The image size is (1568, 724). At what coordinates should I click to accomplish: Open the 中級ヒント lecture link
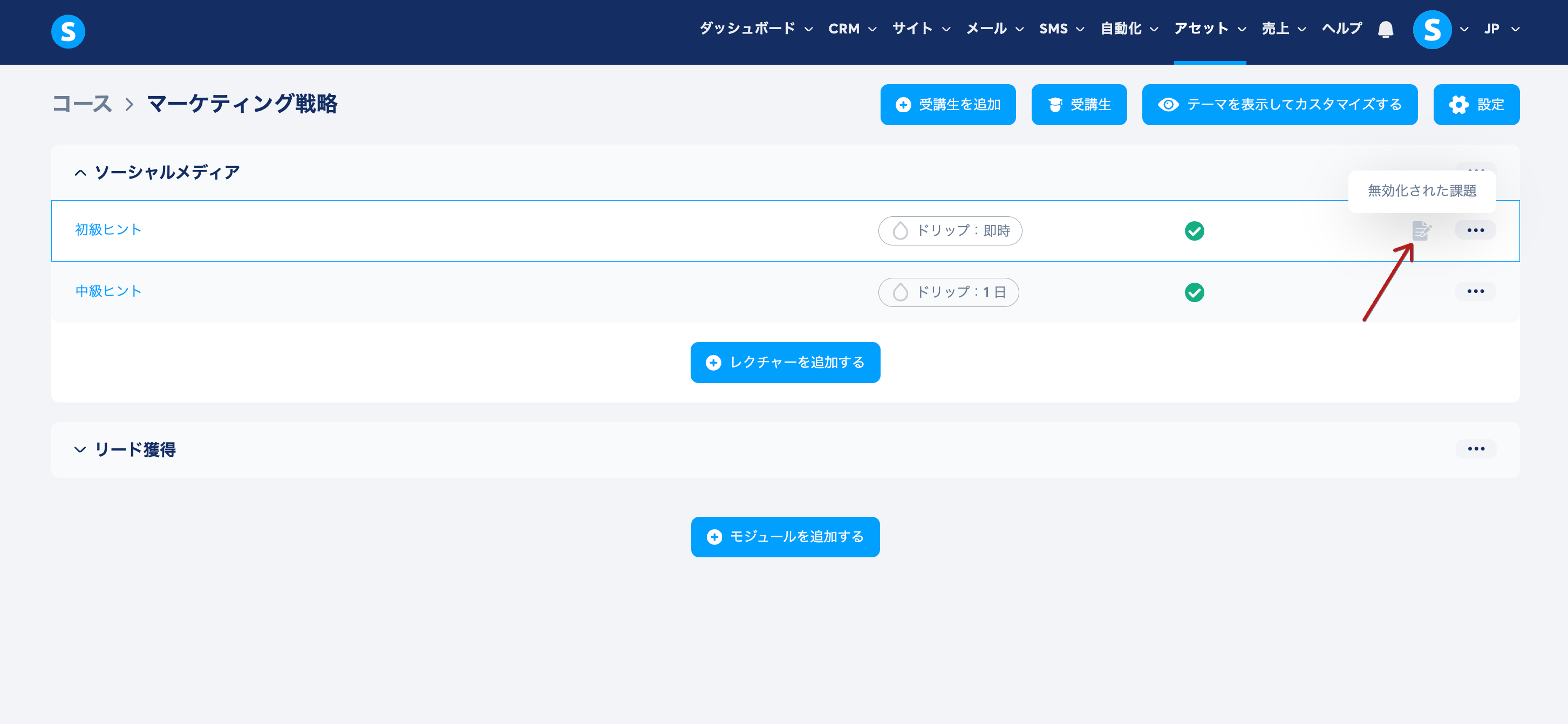(x=108, y=291)
